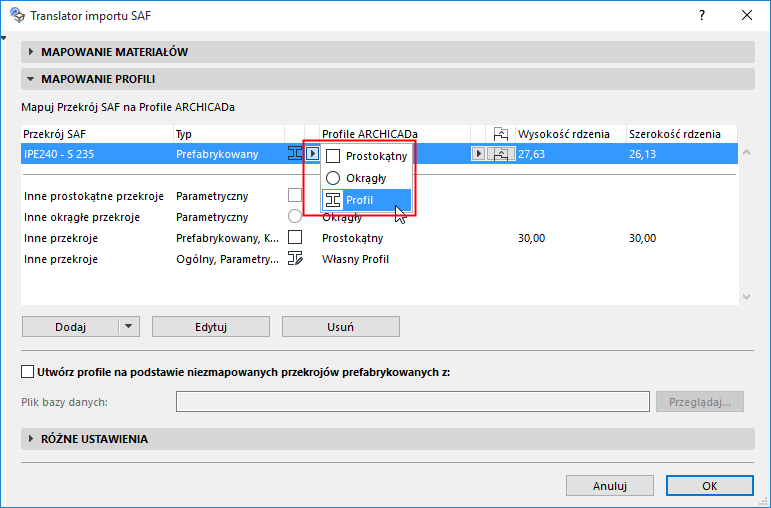771x508 pixels.
Task: Click the 30,00 Wysokość rdzenia value
Action: click(532, 238)
